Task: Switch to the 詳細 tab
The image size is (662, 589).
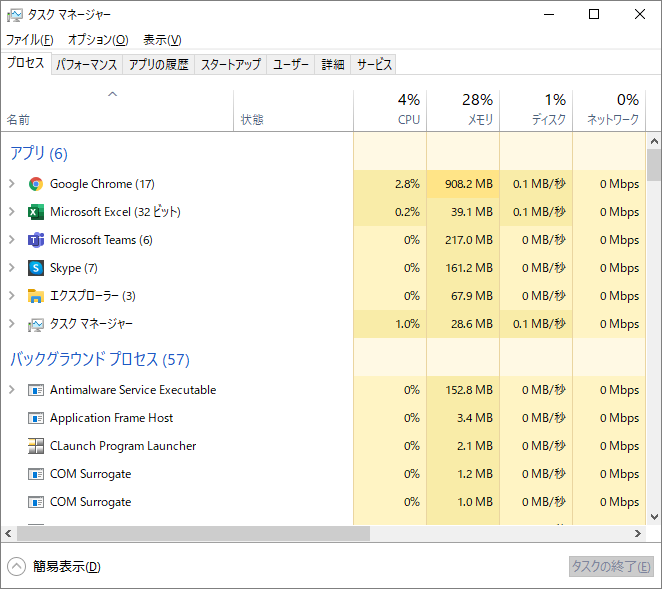Action: 333,65
